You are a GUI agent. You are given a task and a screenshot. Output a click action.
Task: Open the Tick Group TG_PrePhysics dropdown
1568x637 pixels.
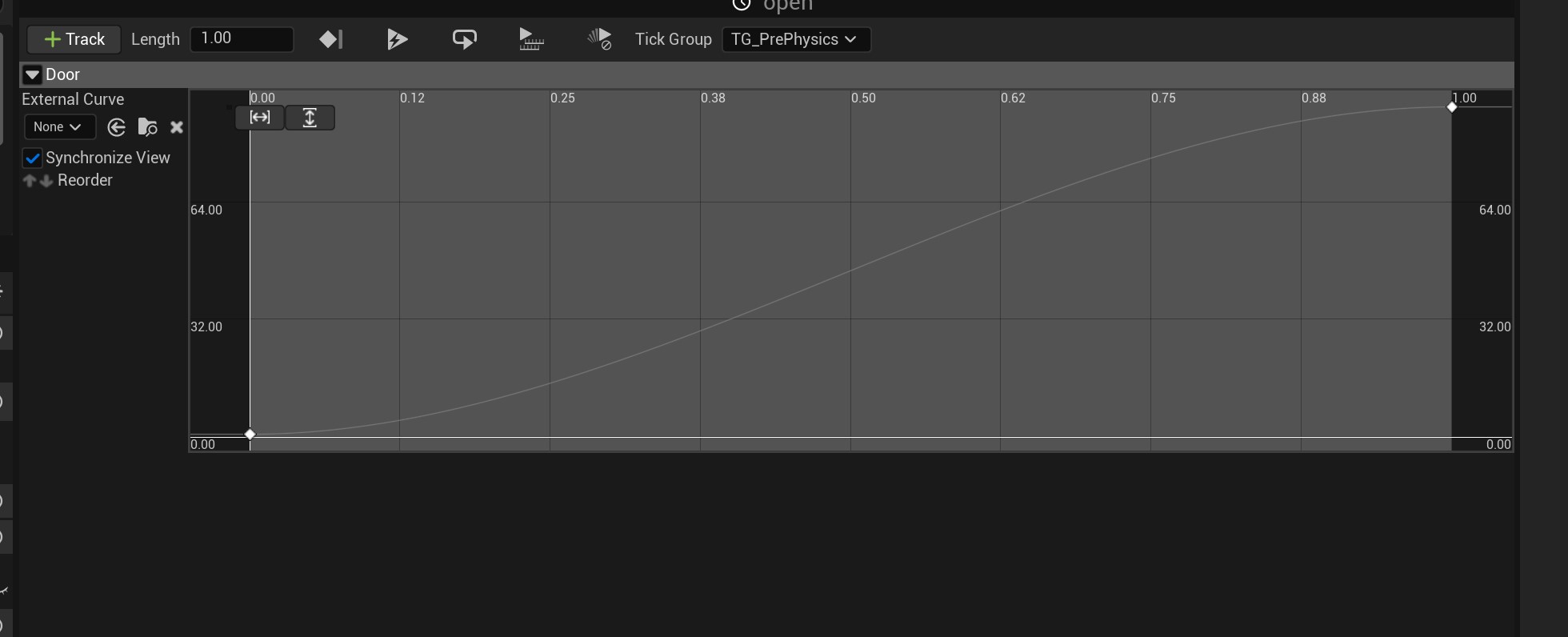coord(795,39)
